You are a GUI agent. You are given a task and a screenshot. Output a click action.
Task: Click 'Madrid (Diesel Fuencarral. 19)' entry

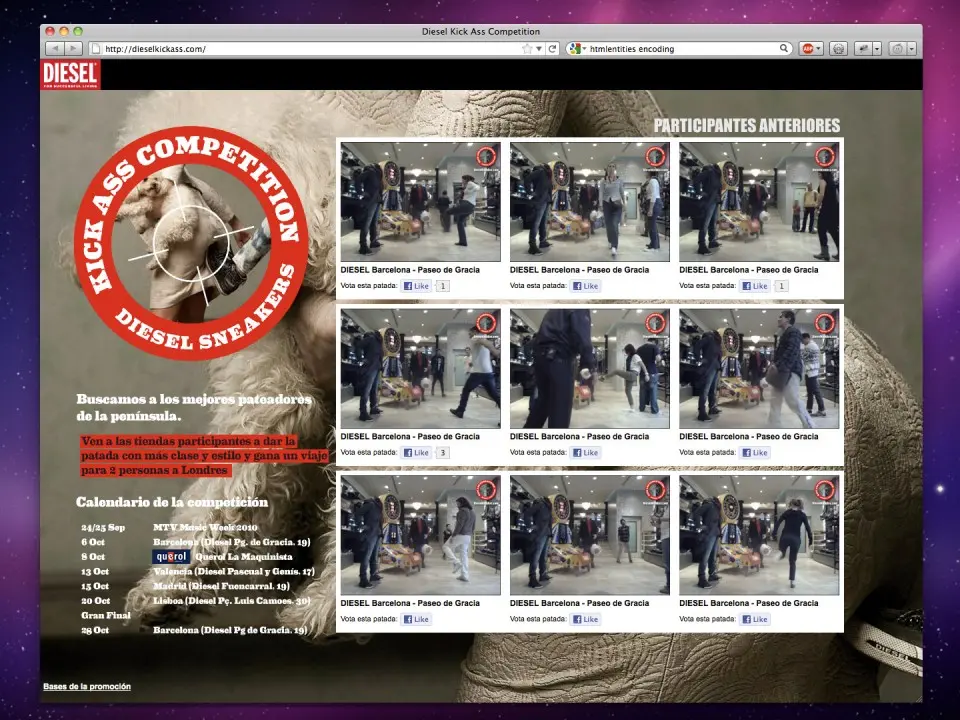(x=222, y=586)
